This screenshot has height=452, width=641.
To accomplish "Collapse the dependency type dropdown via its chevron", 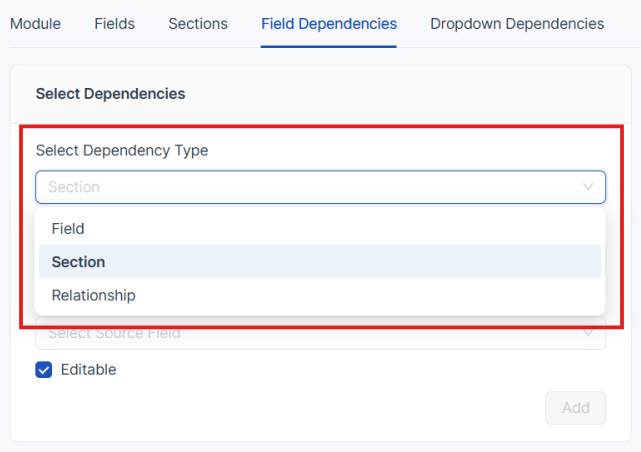I will 588,187.
